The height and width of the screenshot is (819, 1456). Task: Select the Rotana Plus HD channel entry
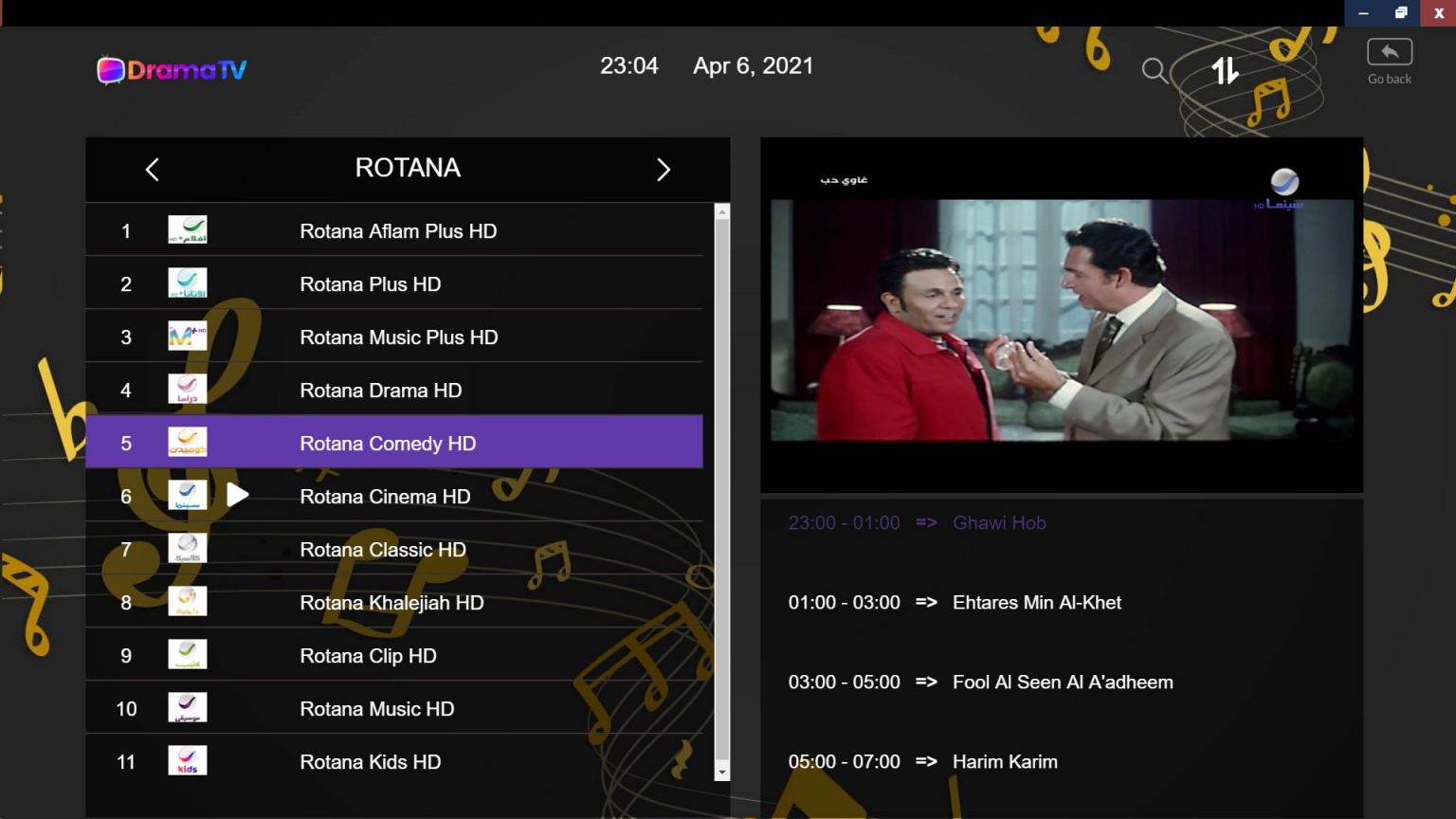click(x=370, y=283)
